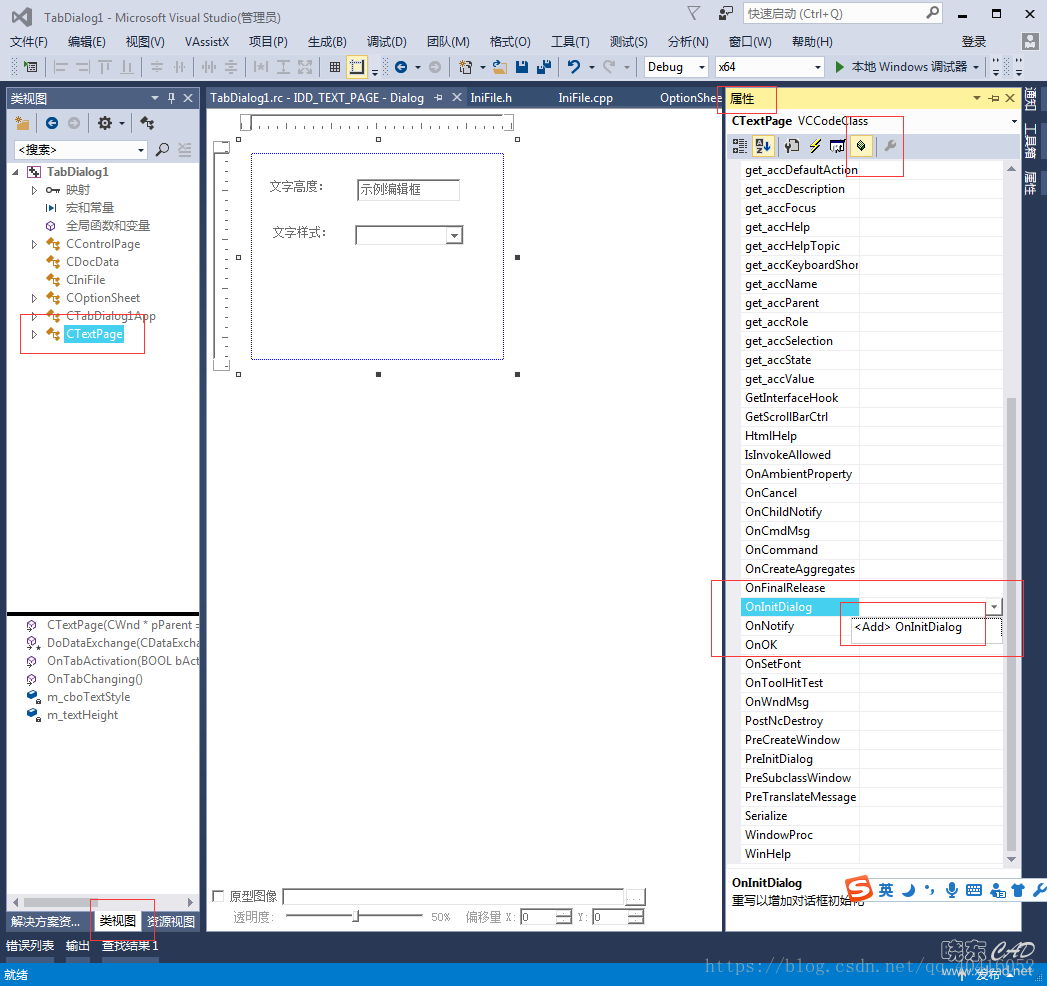Click the Sogou microphone icon
The height and width of the screenshot is (986, 1047).
tap(952, 890)
